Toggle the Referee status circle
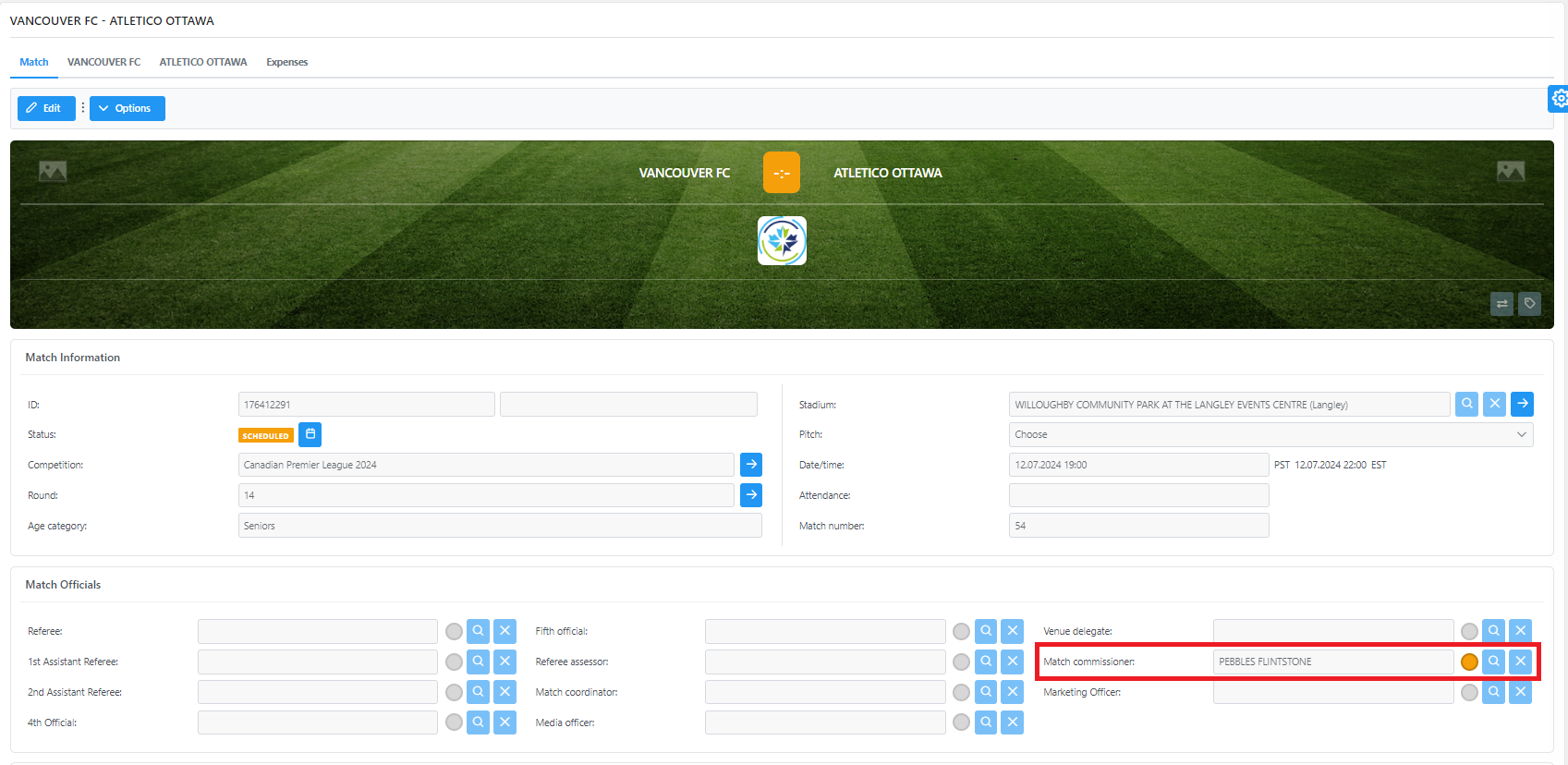The width and height of the screenshot is (1568, 765). [454, 632]
